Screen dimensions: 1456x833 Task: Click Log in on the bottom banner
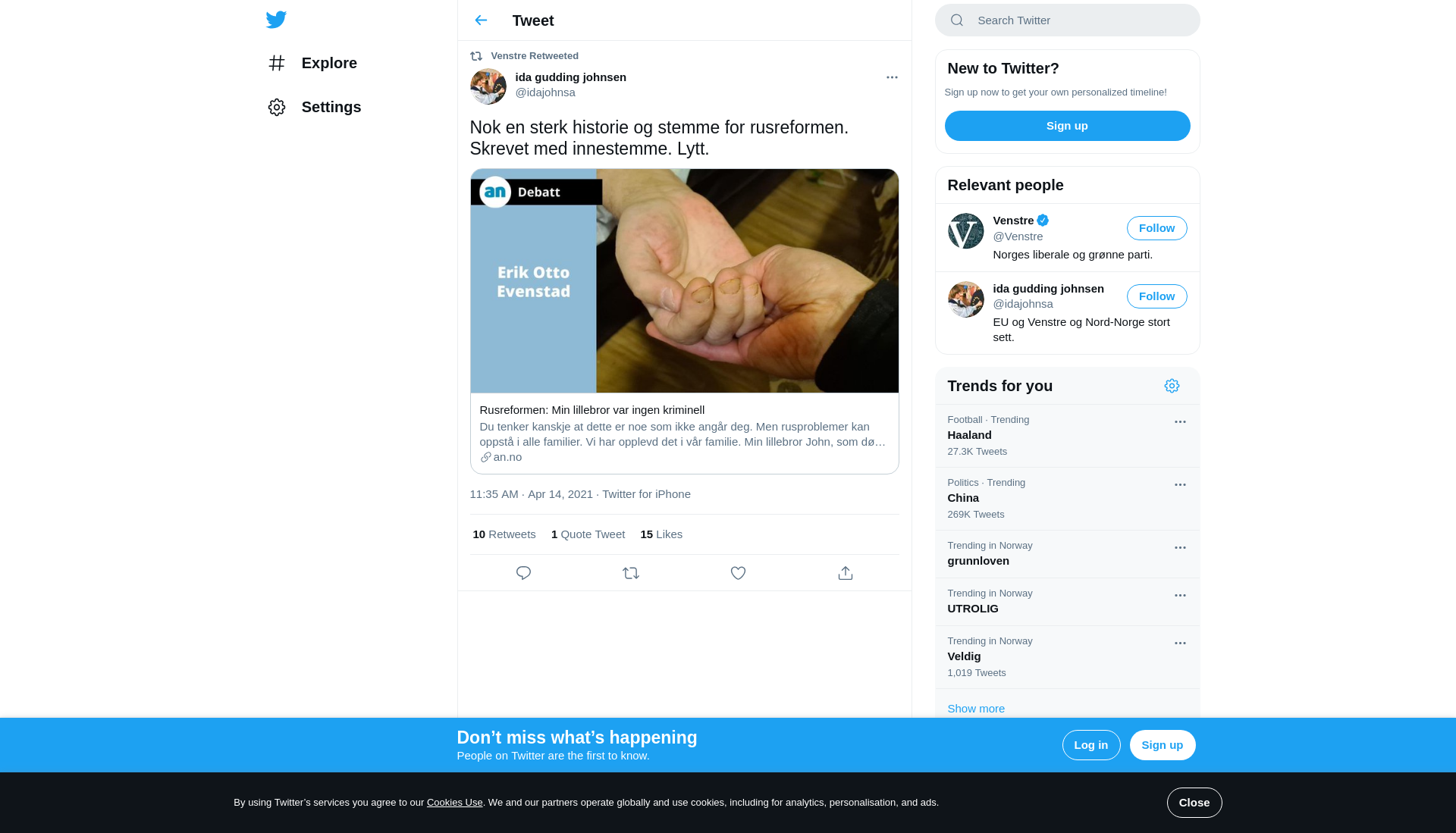1091,745
